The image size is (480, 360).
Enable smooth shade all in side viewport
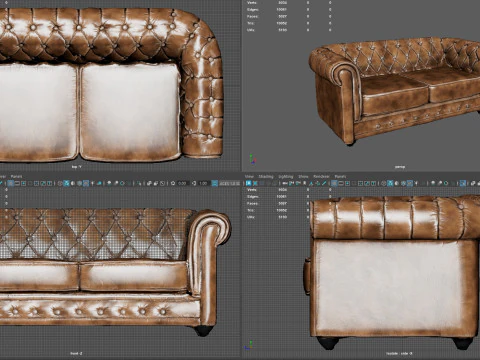[390, 183]
